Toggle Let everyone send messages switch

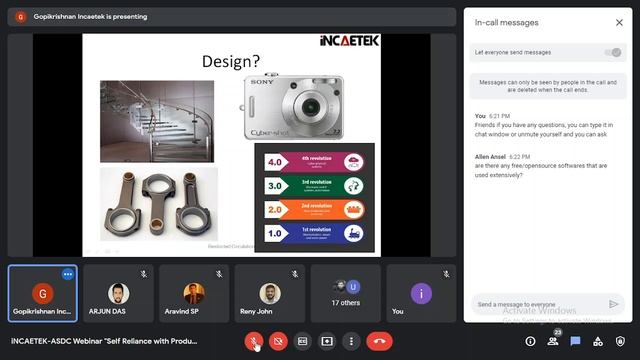tap(613, 52)
